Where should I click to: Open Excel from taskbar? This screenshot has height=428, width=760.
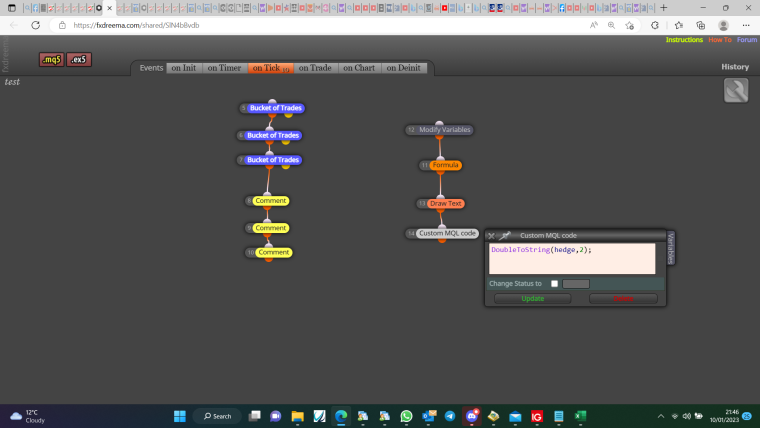[x=580, y=416]
